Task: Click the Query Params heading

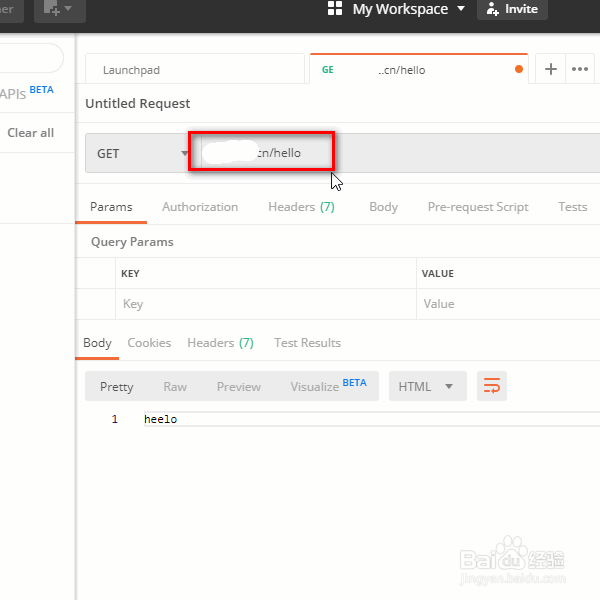Action: (x=132, y=242)
